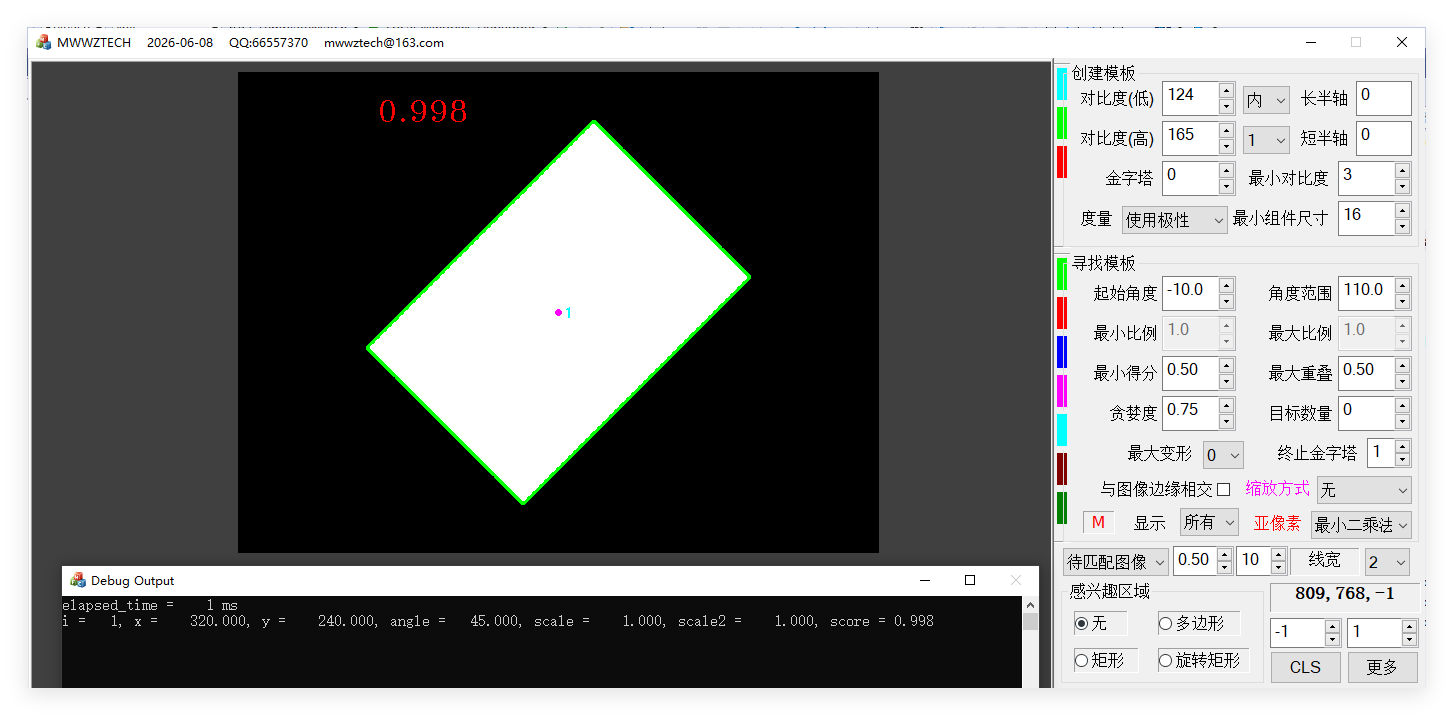
Task: Open the 显示 所有 dropdown
Action: (x=1208, y=522)
